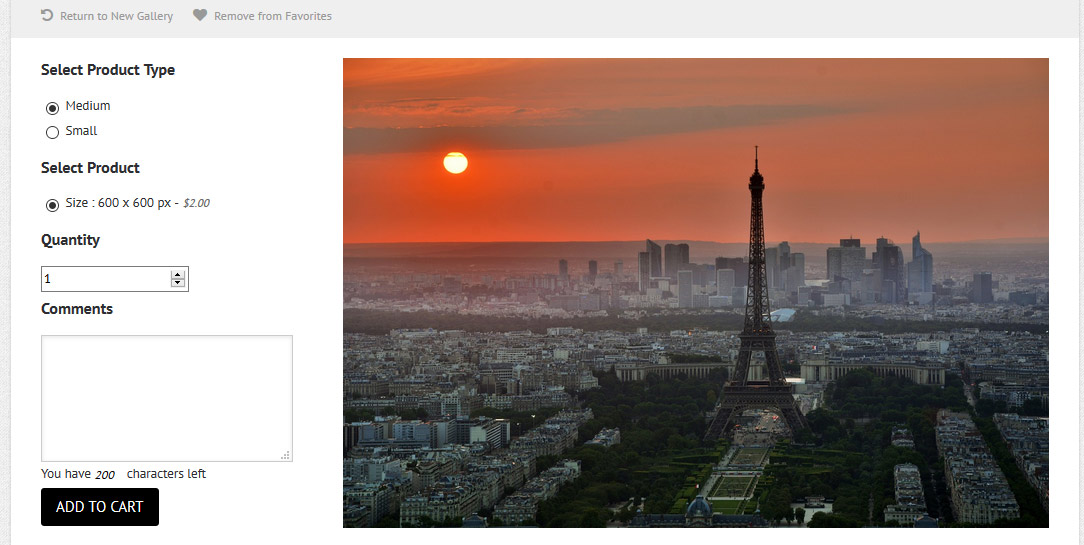Viewport: 1084px width, 545px height.
Task: Click the Select Product heading
Action: click(90, 168)
